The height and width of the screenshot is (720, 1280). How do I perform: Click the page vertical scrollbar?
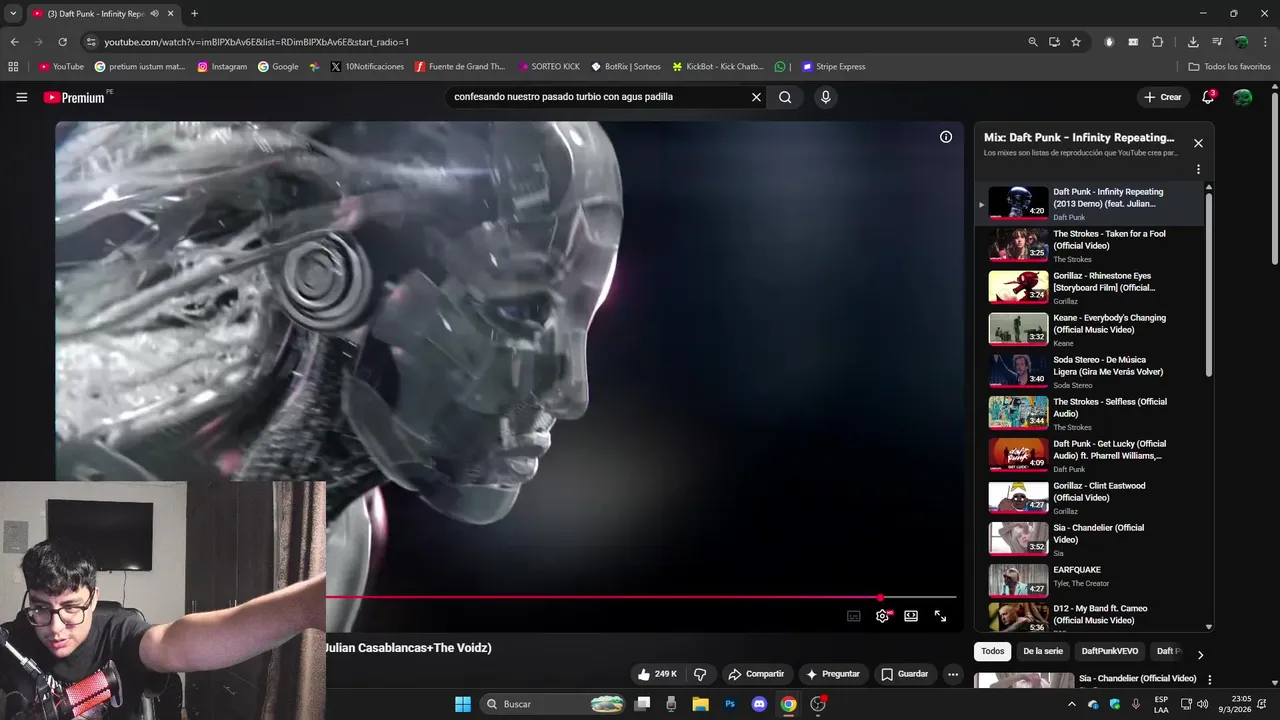coord(1274,180)
